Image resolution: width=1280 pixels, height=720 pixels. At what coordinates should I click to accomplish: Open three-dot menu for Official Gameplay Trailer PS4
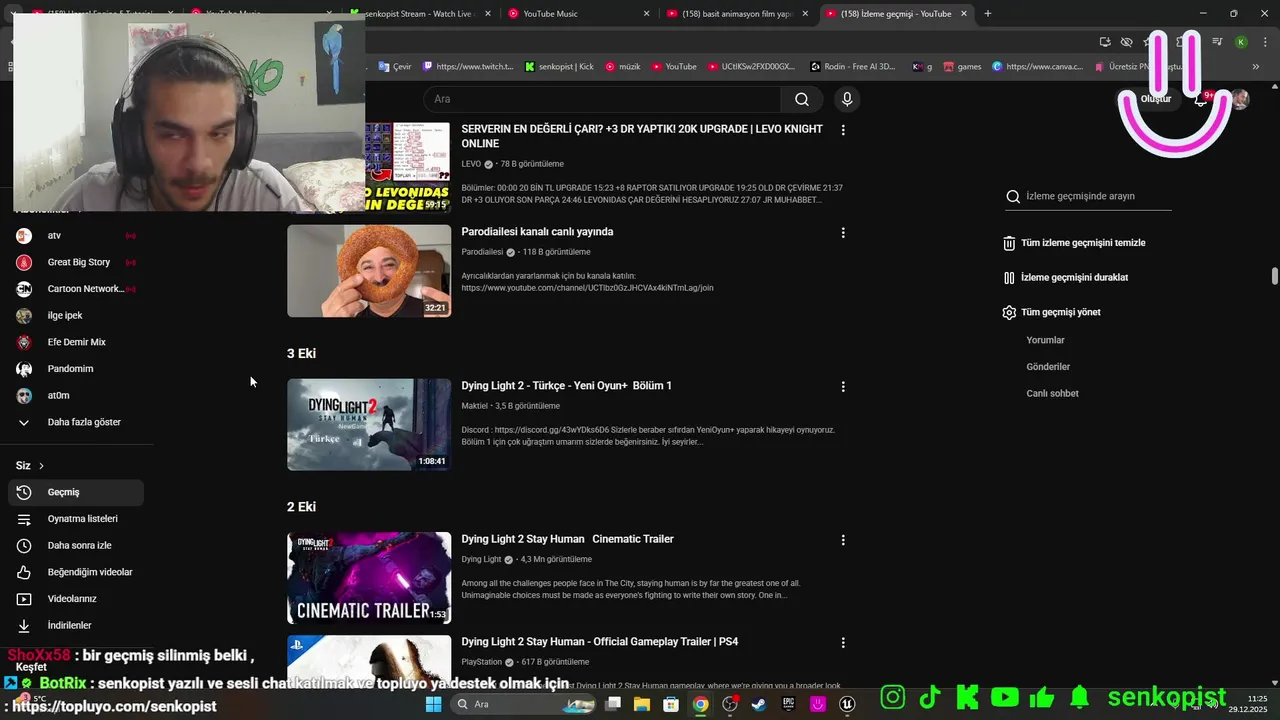[843, 643]
